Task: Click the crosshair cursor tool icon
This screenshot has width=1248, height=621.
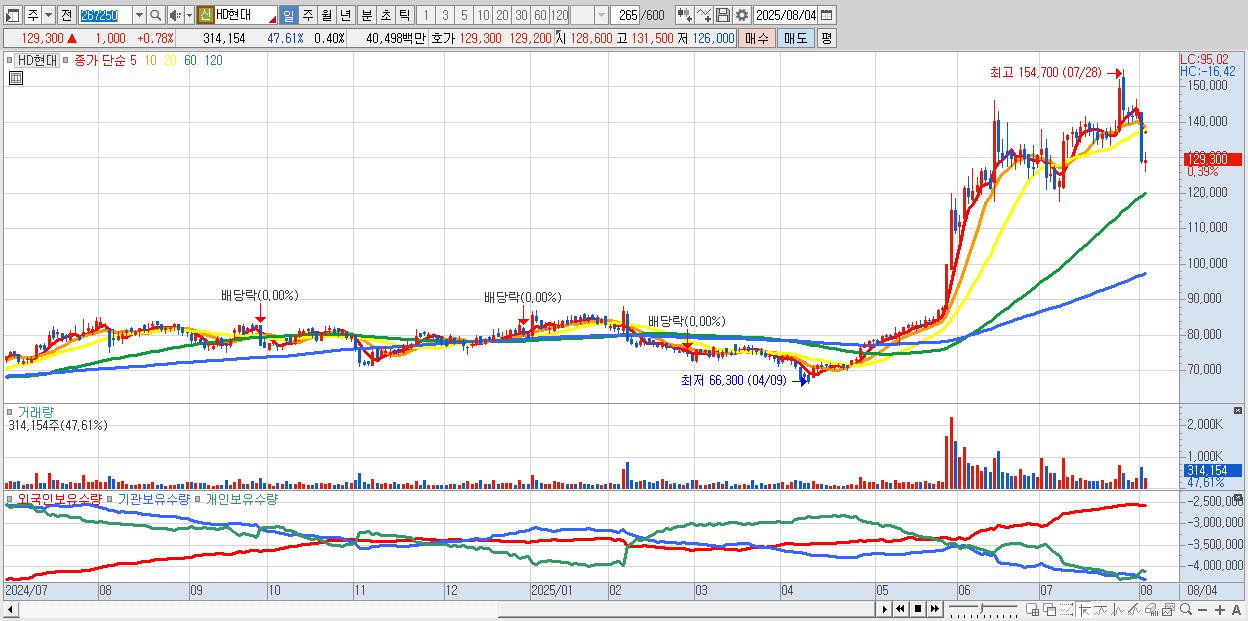Action: point(1084,610)
